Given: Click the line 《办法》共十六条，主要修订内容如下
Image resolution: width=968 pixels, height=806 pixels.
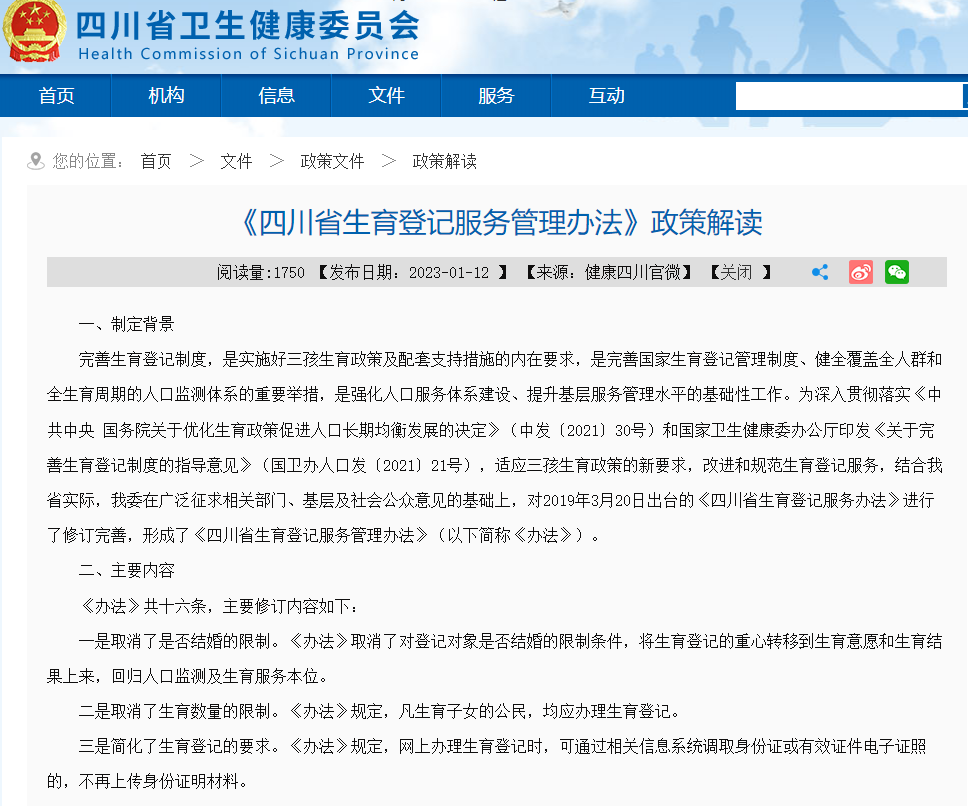Looking at the screenshot, I should pyautogui.click(x=219, y=606).
